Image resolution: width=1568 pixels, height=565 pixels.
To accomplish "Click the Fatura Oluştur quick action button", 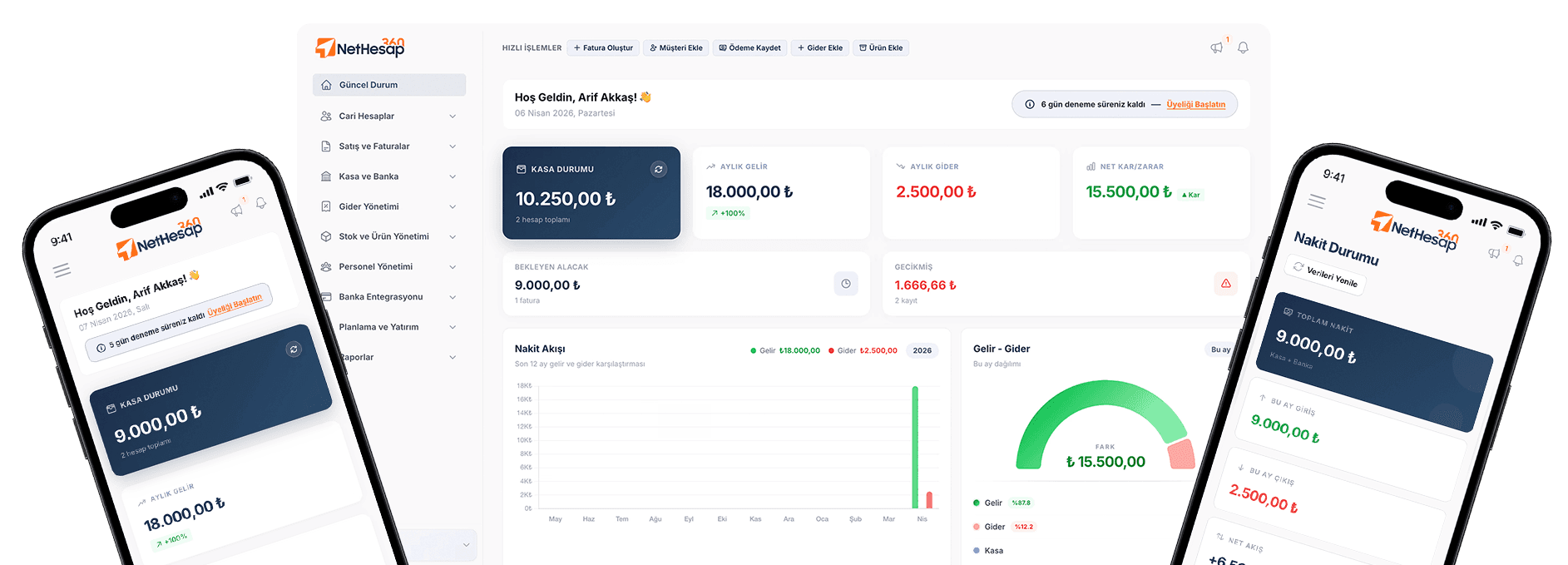I will [603, 48].
